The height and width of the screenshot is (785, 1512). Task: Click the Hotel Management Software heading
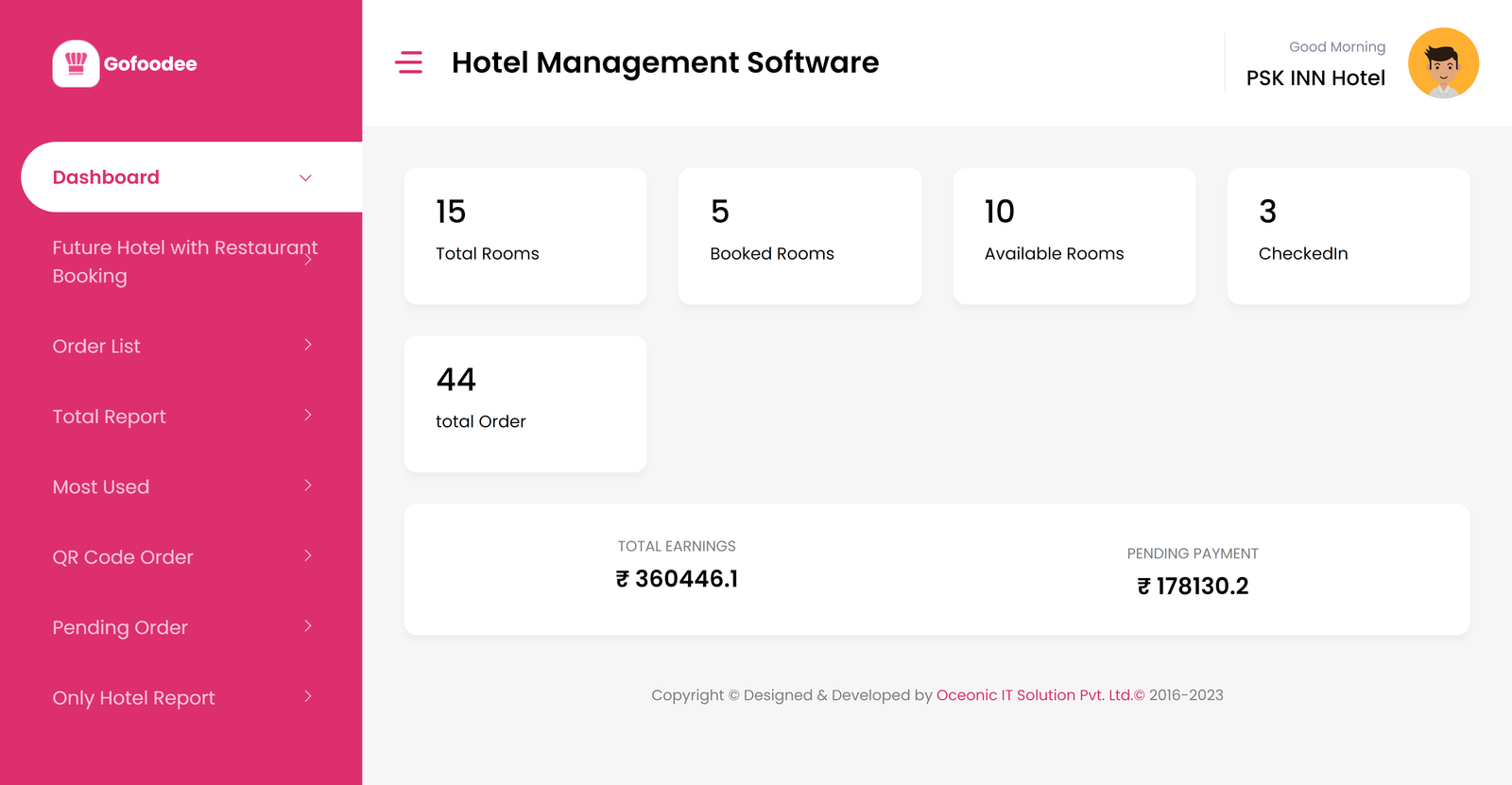pos(665,62)
